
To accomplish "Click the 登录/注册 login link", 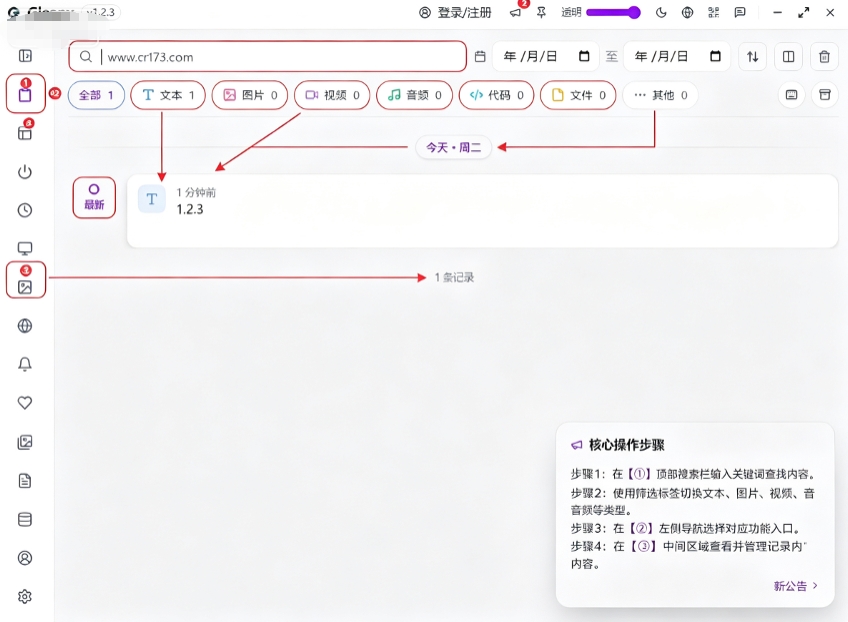I will [455, 12].
